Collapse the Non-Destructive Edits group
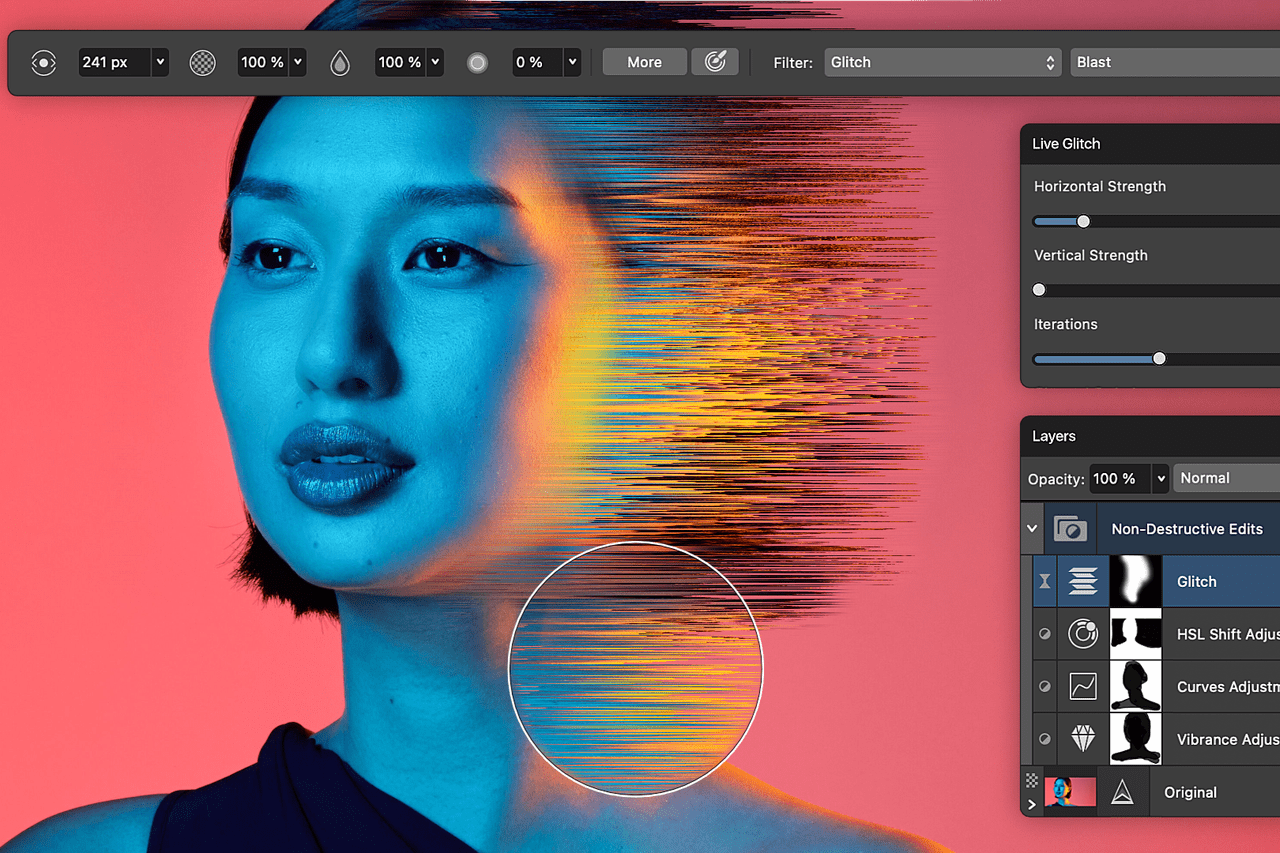 coord(1032,529)
